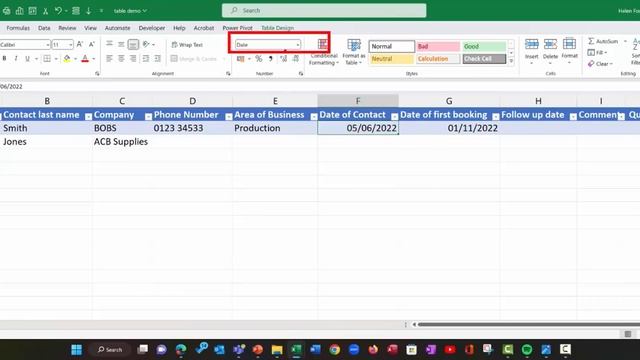Open the font color dropdown arrow
The image size is (640, 360).
pyautogui.click(x=93, y=59)
